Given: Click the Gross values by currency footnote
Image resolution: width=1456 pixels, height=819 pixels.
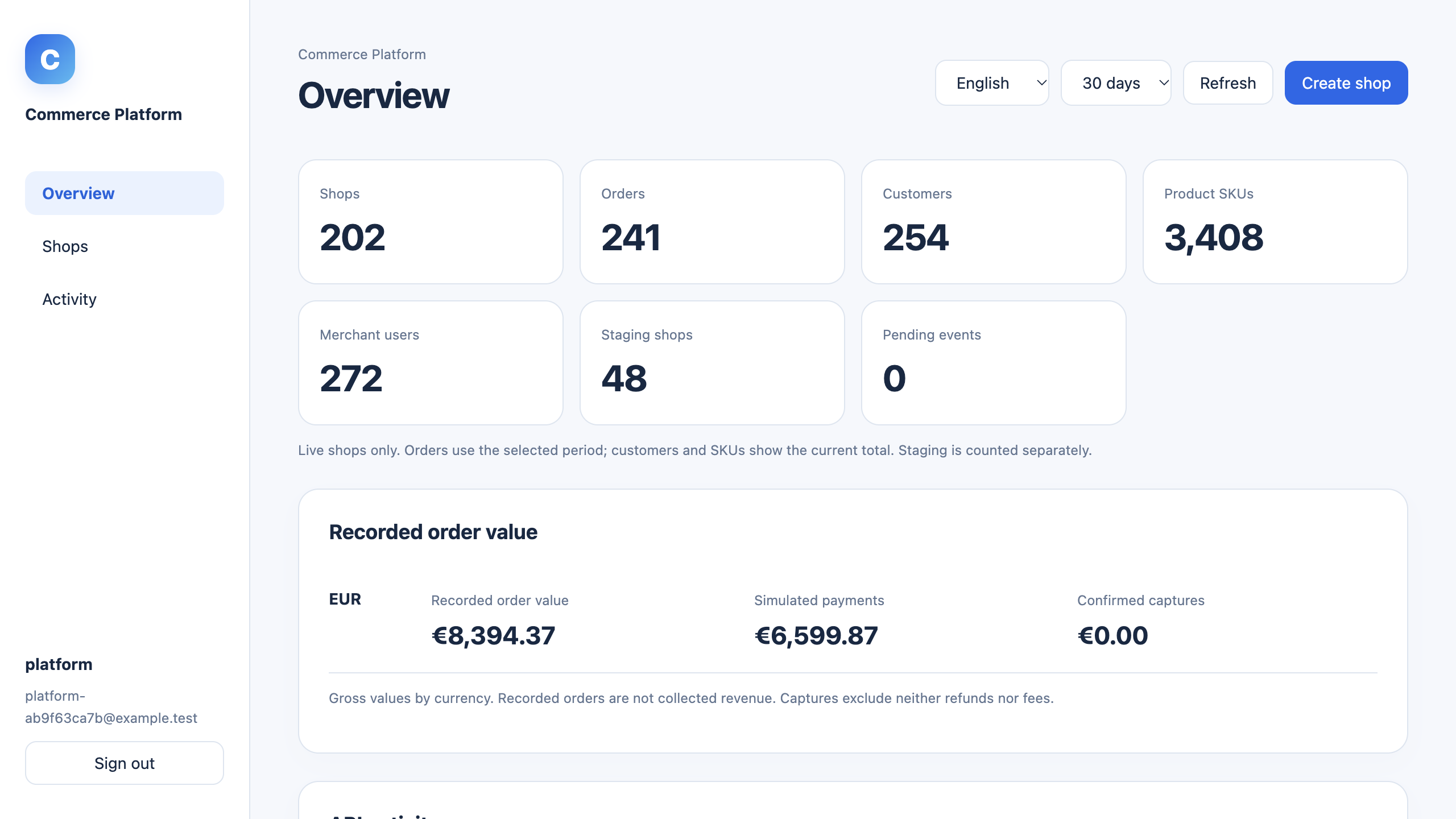Looking at the screenshot, I should click(691, 698).
